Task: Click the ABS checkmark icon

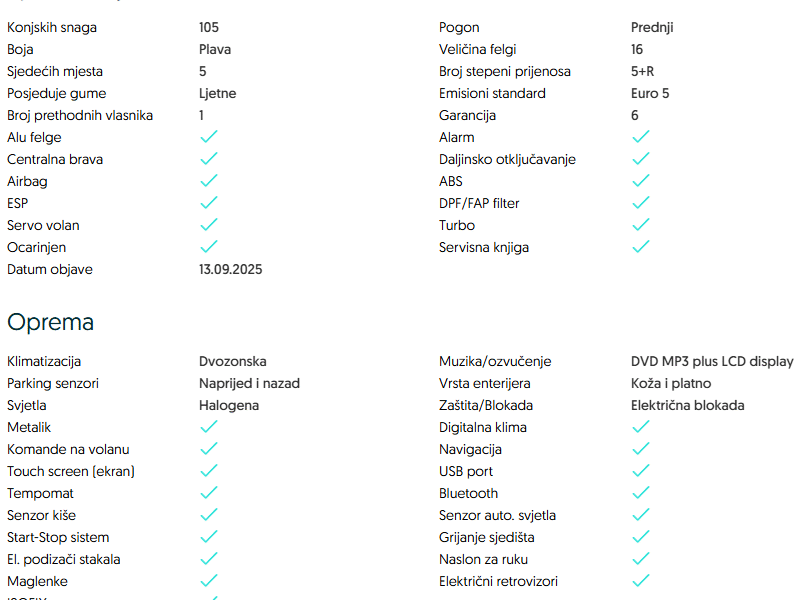Action: point(641,181)
